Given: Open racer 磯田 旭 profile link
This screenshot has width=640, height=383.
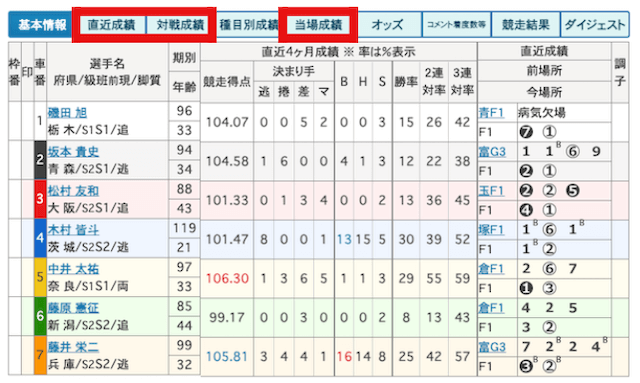Looking at the screenshot, I should (x=67, y=113).
